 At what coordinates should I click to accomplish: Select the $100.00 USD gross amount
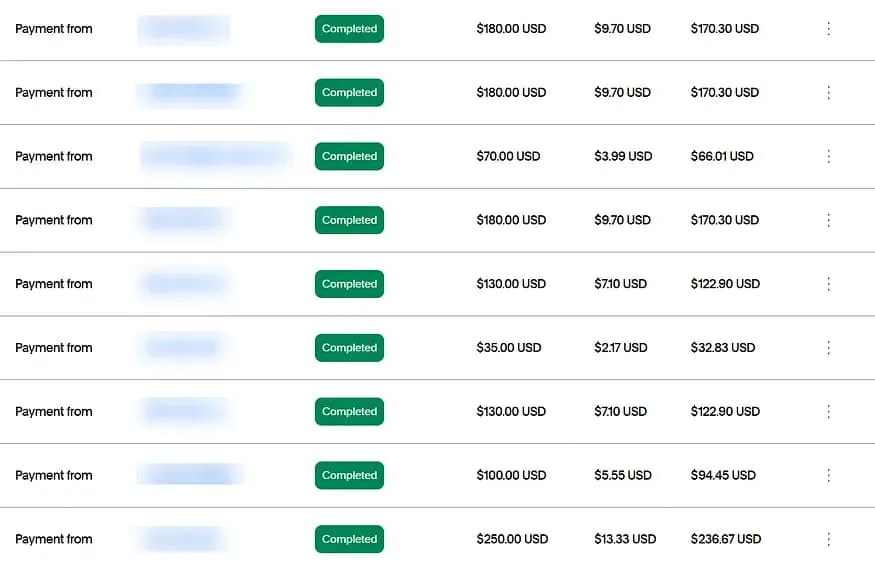(x=511, y=475)
